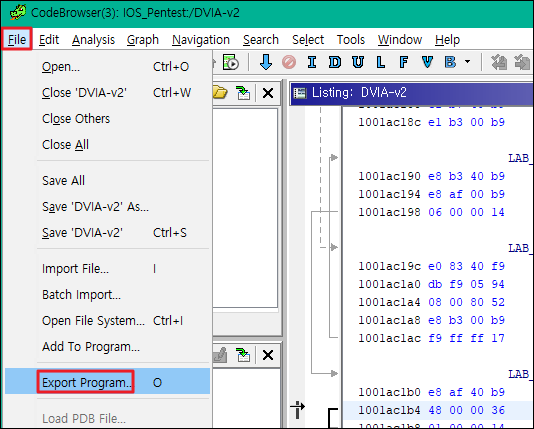This screenshot has width=534, height=429.
Task: Toggle the B bookmark navigation icon
Action: 450,62
